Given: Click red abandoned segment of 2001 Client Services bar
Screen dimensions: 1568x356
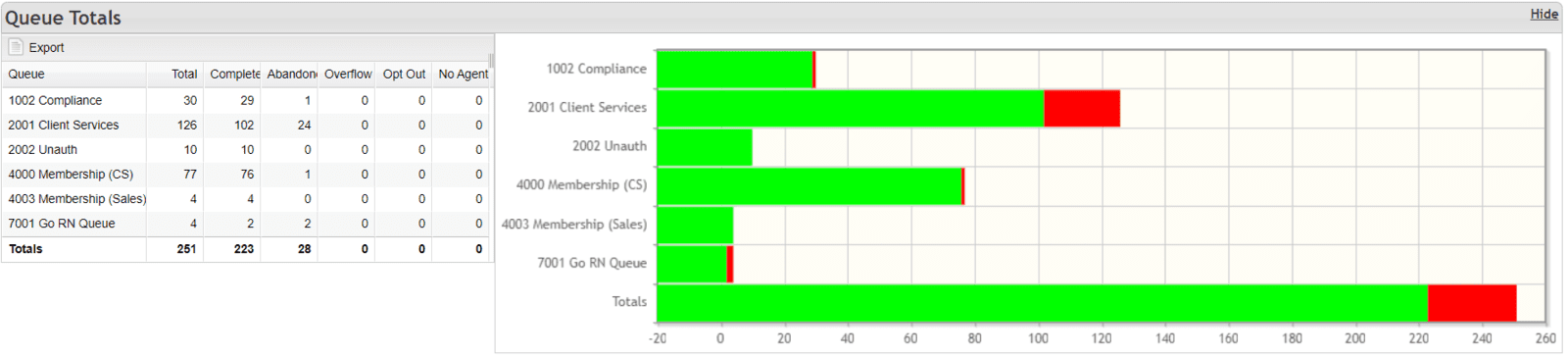Looking at the screenshot, I should click(1082, 108).
